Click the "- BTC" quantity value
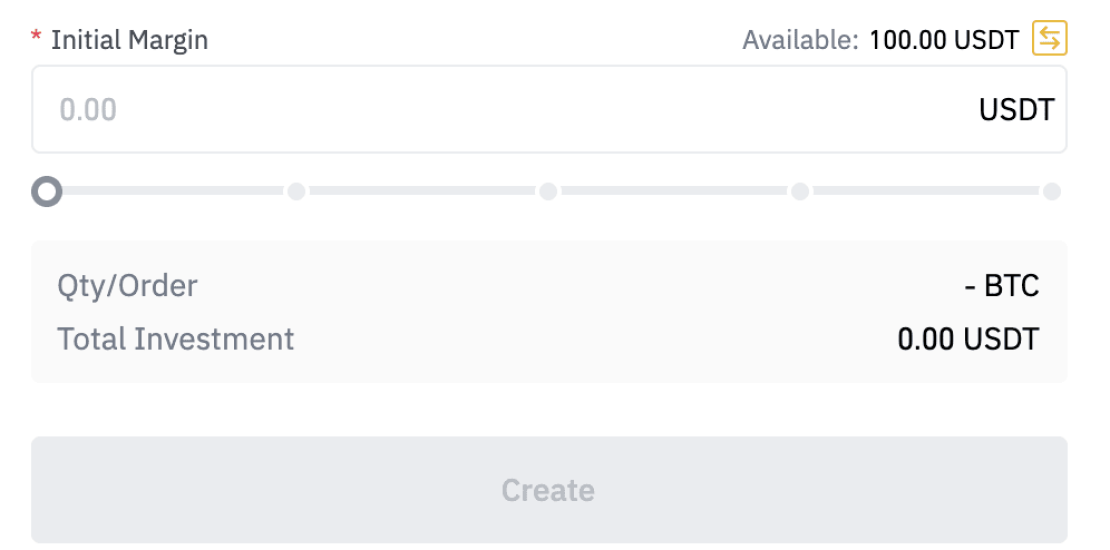Screen dimensions: 1110x550 (x=1002, y=286)
